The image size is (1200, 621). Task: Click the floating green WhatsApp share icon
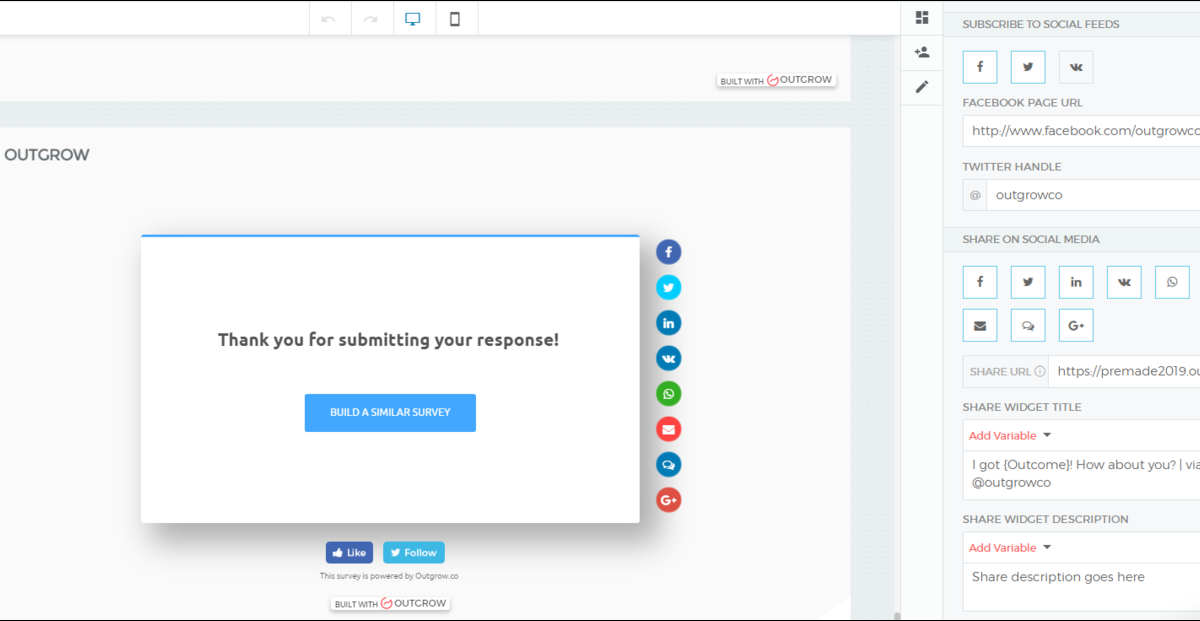669,394
